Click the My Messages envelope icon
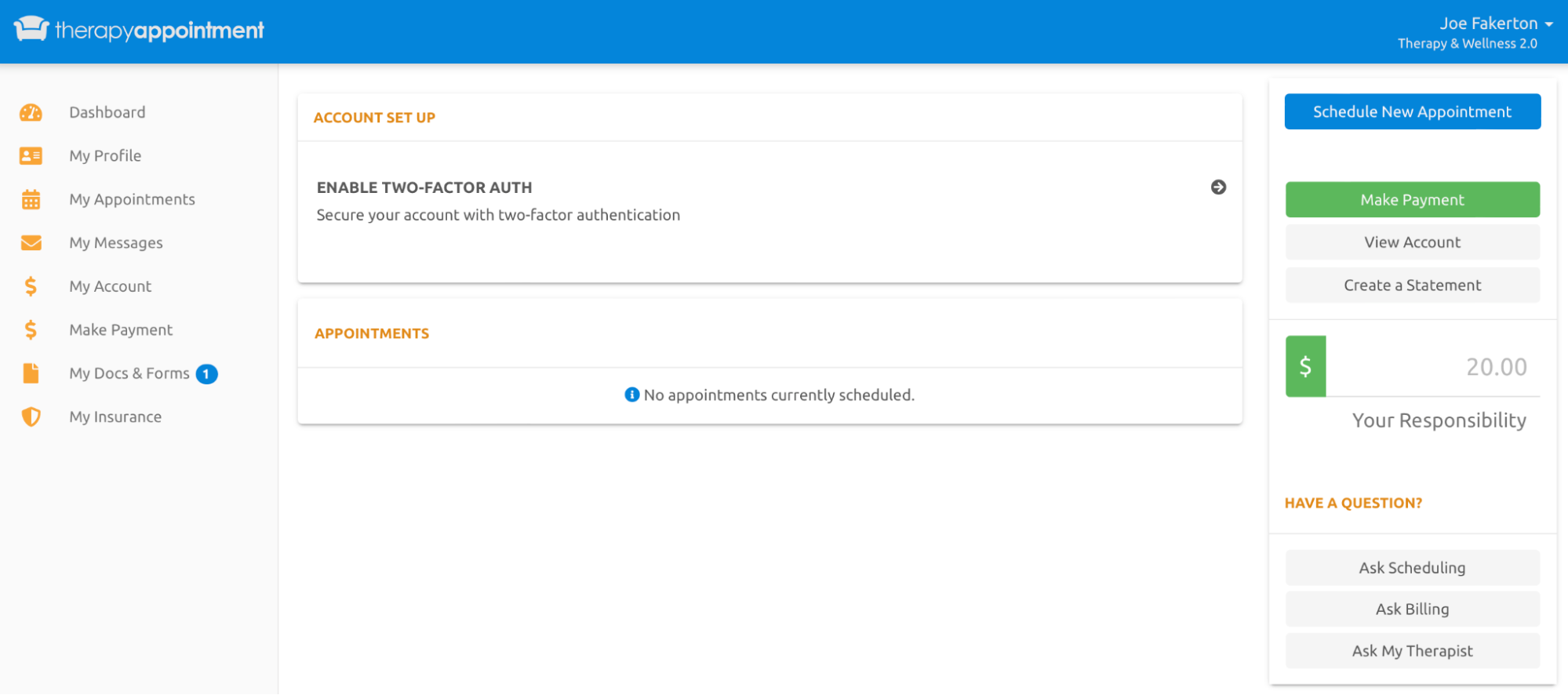Viewport: 1568px width, 695px height. (31, 242)
